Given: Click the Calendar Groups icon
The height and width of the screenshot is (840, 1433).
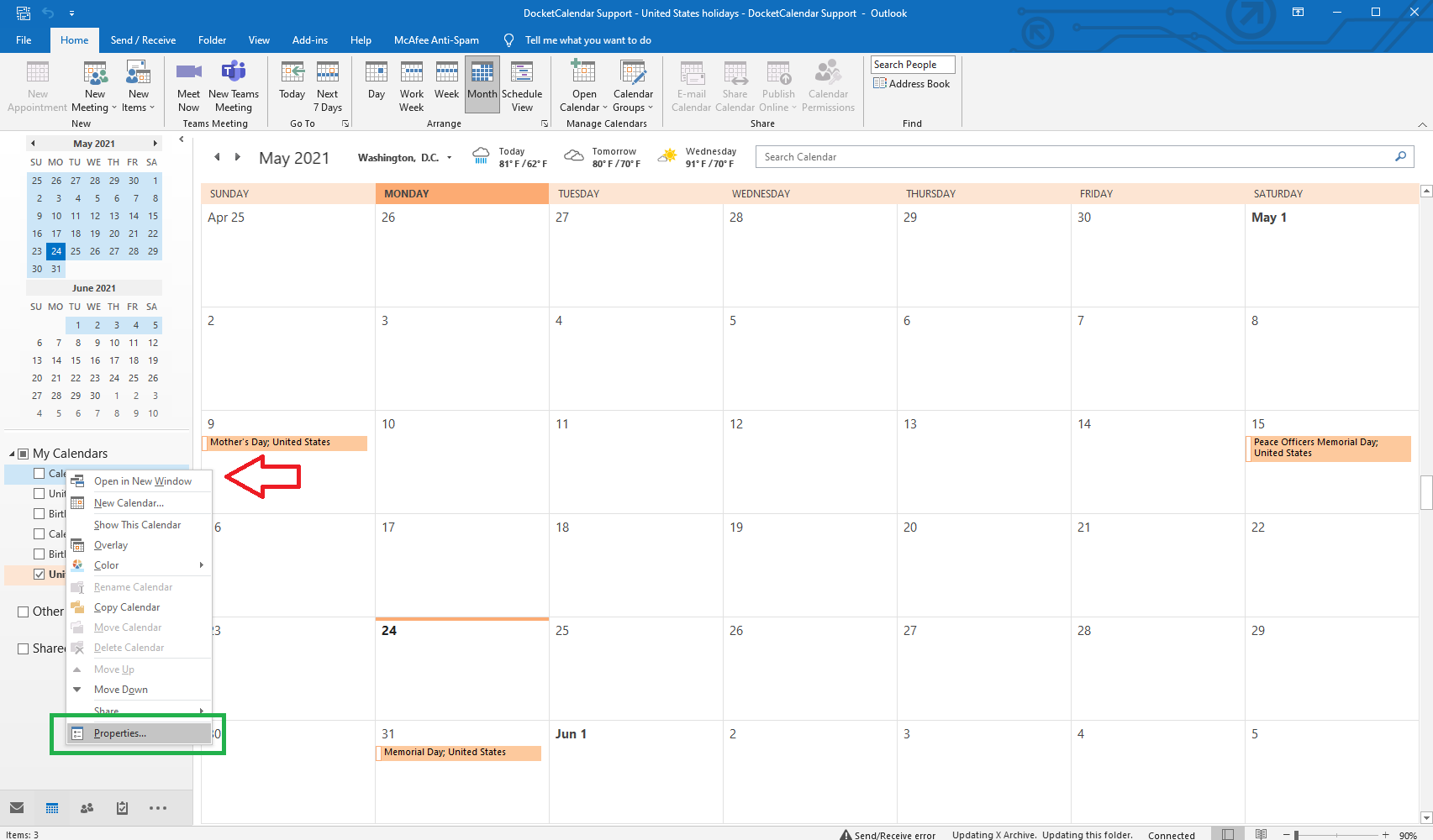Looking at the screenshot, I should (x=633, y=73).
